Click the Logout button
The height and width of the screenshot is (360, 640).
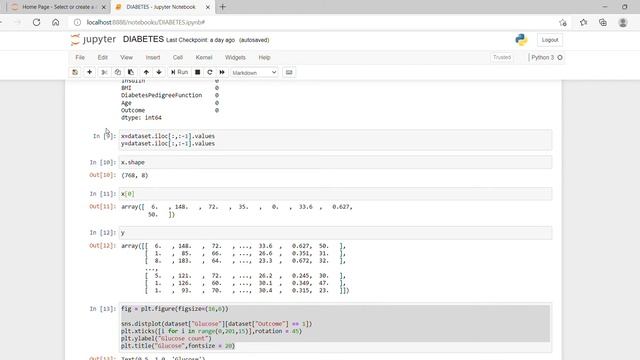(x=549, y=40)
